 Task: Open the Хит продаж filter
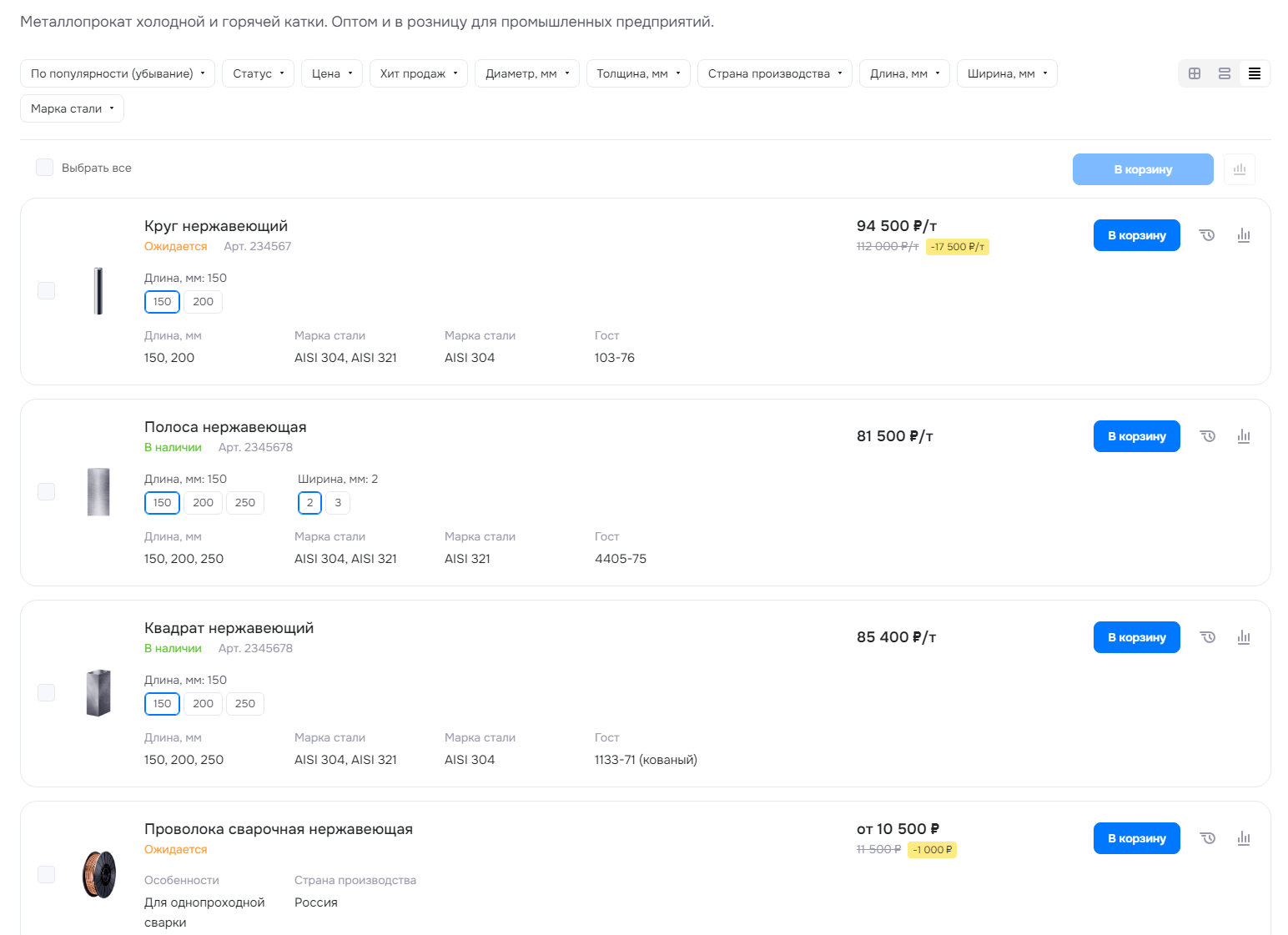coord(419,73)
